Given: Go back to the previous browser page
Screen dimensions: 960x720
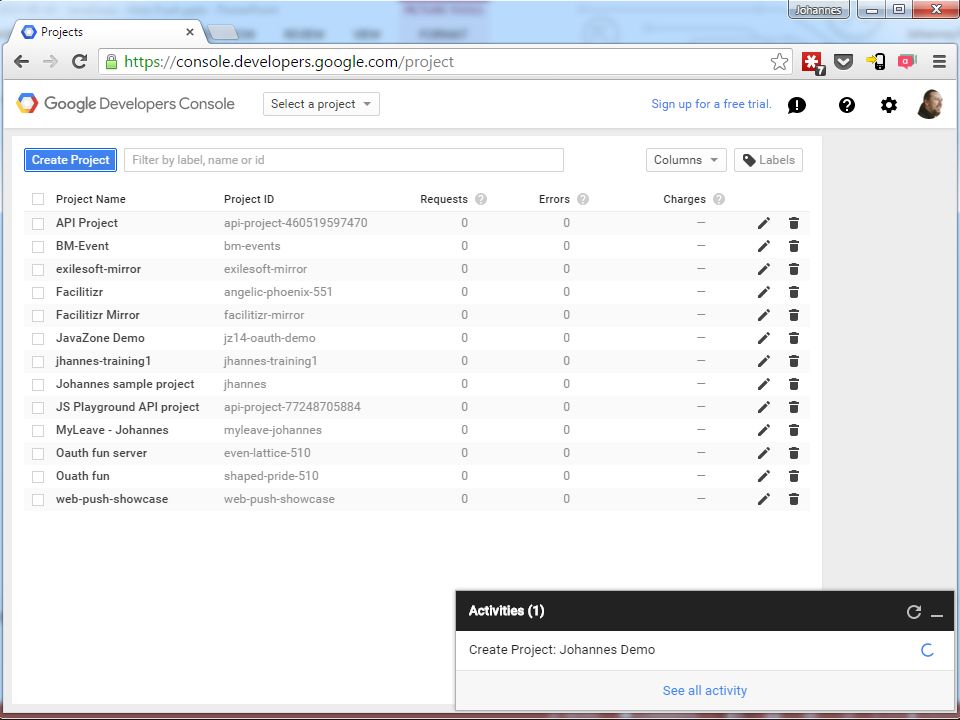Looking at the screenshot, I should point(21,61).
